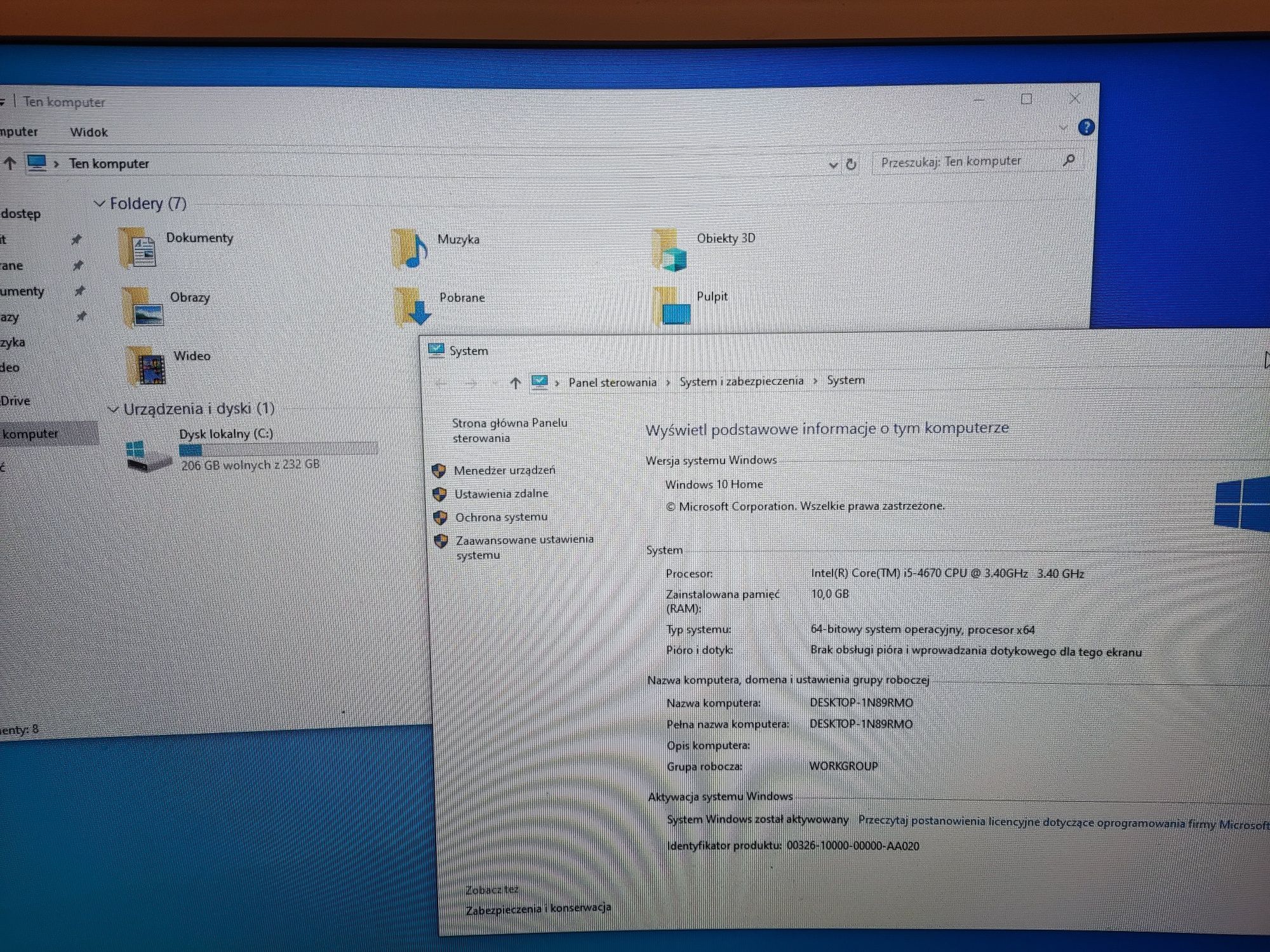Open the Explorer address bar history dropdown

coord(833,165)
